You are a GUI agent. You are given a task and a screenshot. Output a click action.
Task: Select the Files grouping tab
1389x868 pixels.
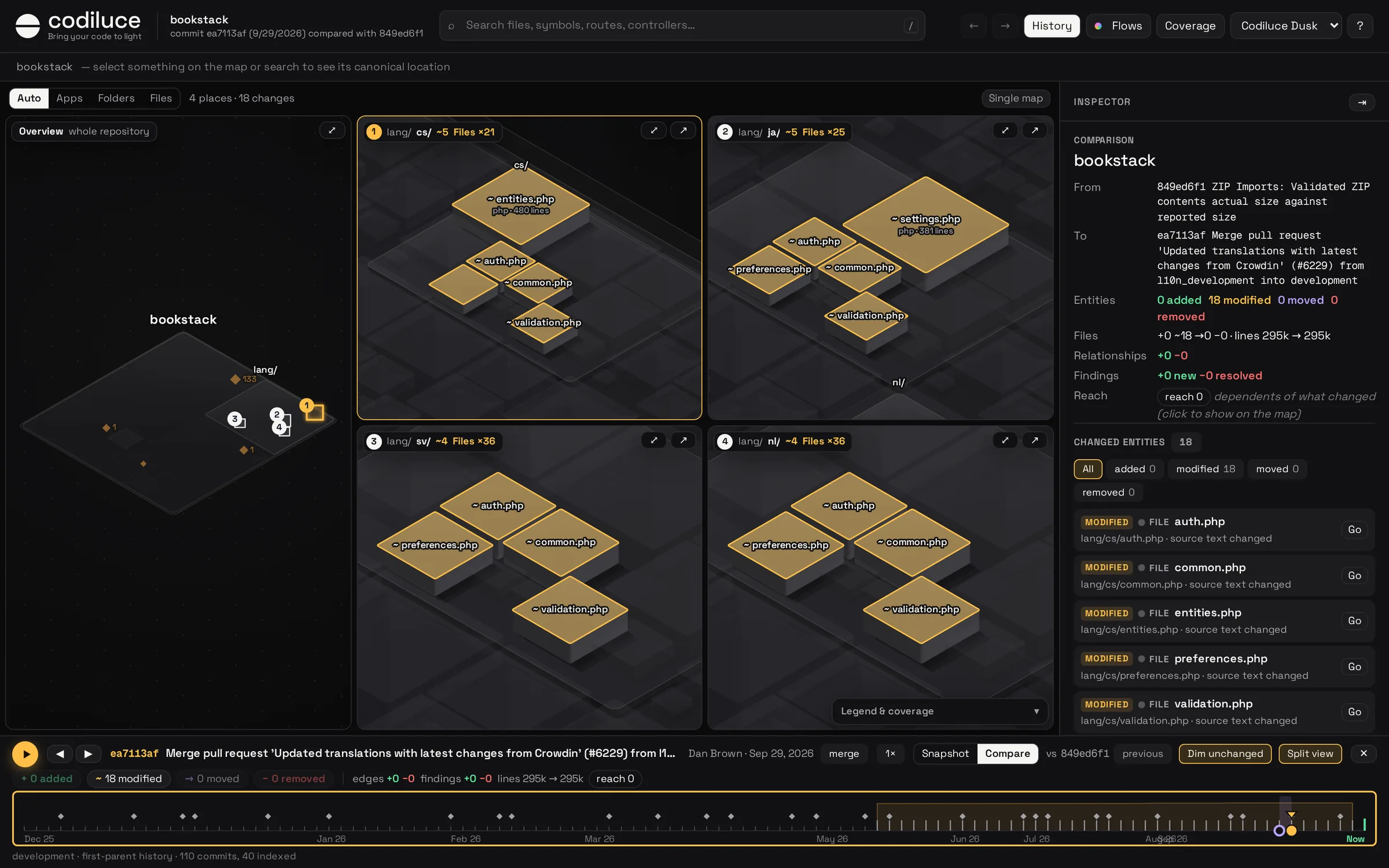[x=161, y=98]
